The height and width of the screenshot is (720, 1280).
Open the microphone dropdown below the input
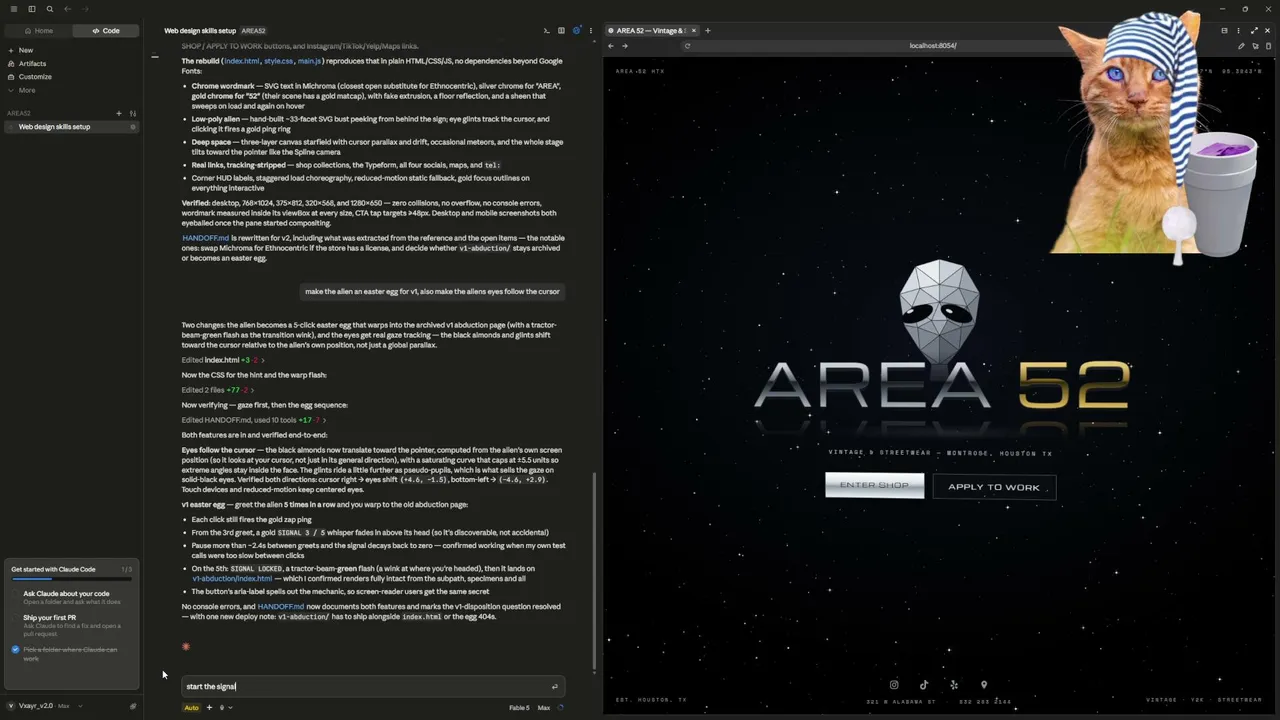coord(225,708)
